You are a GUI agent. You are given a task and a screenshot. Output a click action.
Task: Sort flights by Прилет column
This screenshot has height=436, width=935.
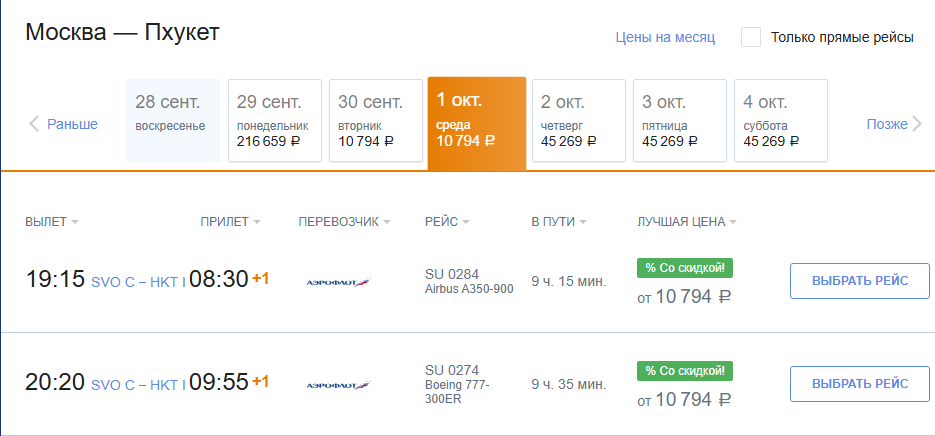229,222
